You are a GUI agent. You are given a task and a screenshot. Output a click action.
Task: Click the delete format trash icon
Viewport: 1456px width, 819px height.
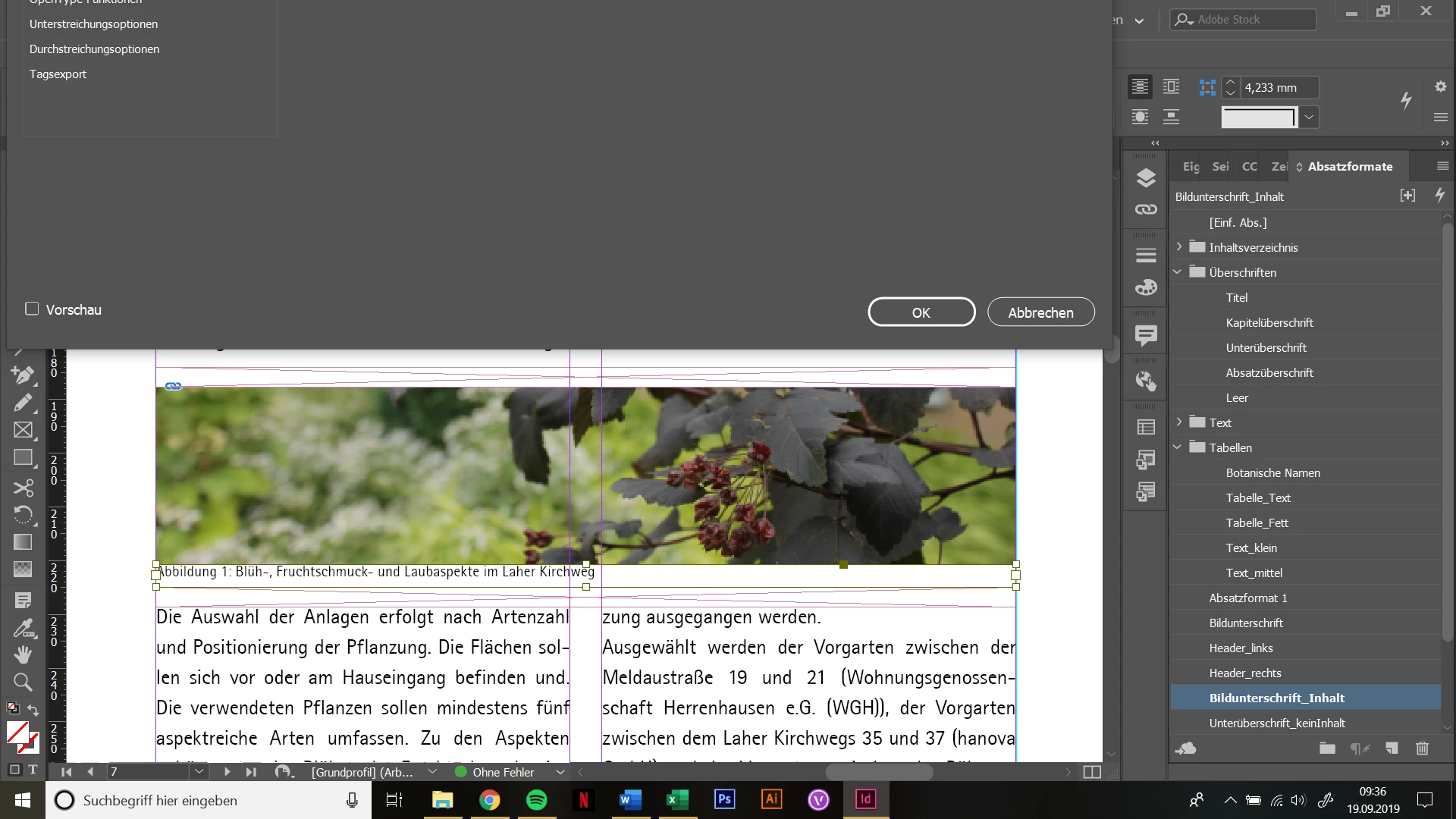pos(1422,748)
